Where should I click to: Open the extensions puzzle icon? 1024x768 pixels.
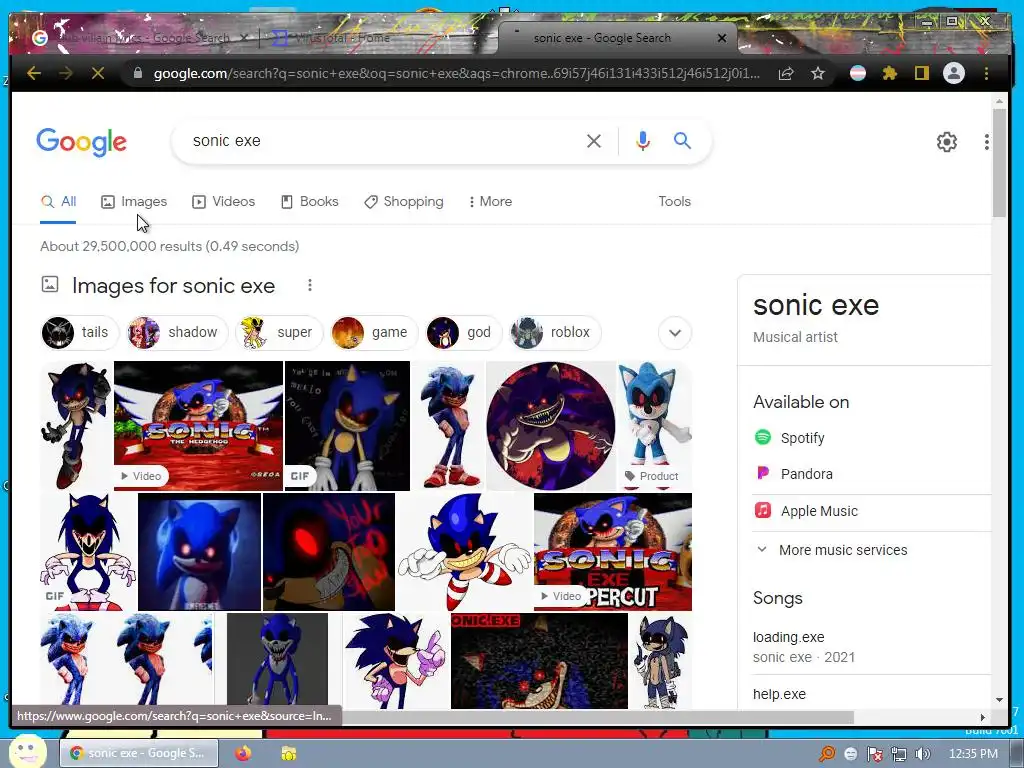click(x=889, y=73)
